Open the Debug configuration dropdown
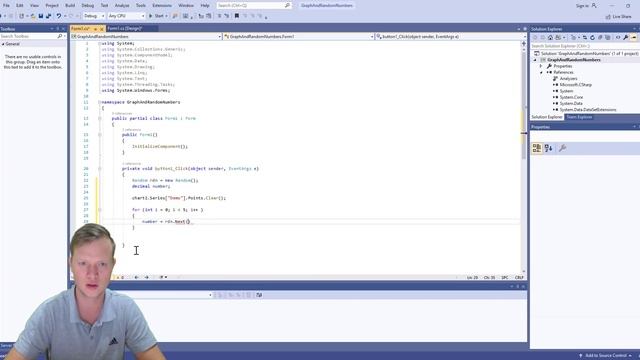Viewport: 640px width, 360px height. (94, 16)
